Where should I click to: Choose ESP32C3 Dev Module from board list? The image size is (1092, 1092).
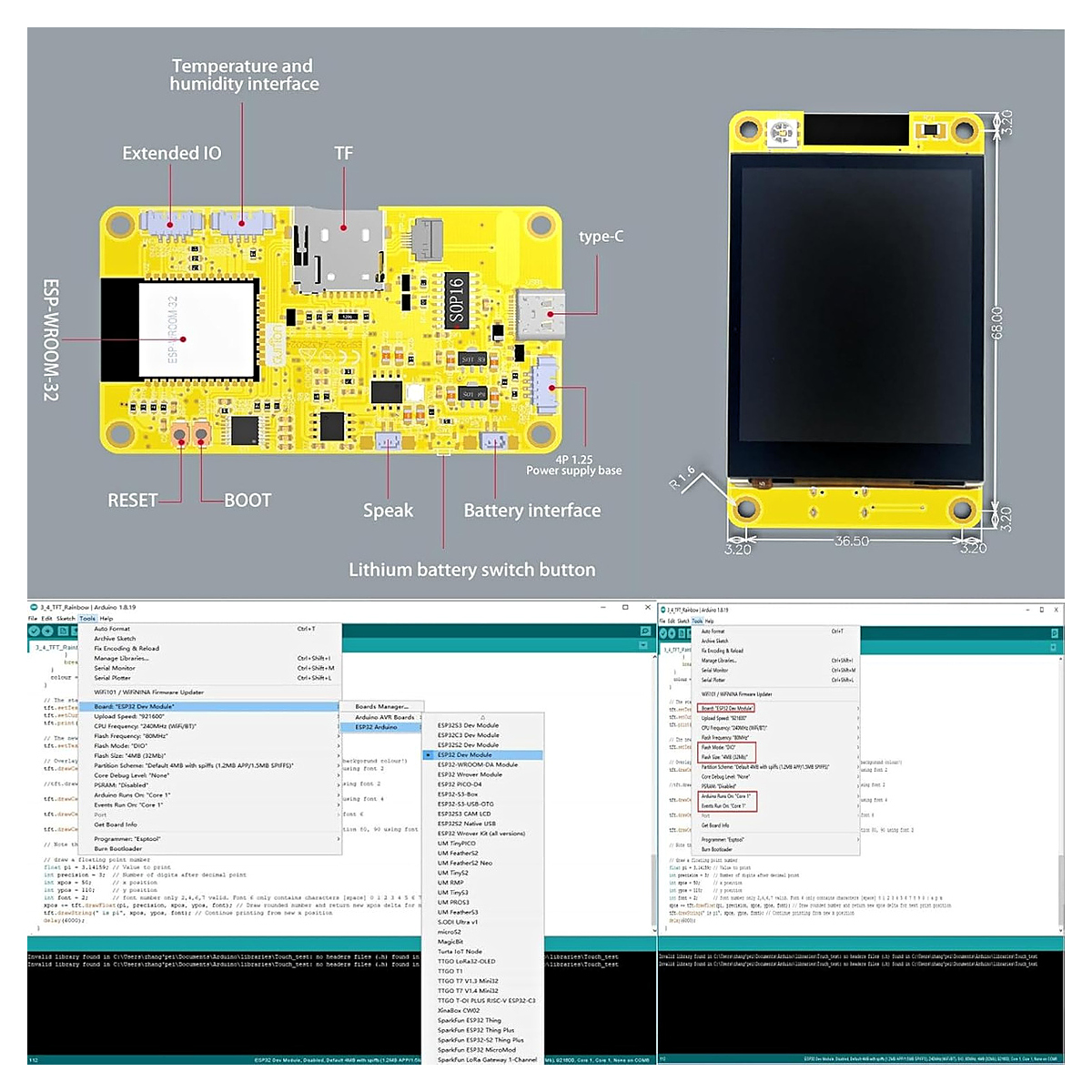[483, 735]
